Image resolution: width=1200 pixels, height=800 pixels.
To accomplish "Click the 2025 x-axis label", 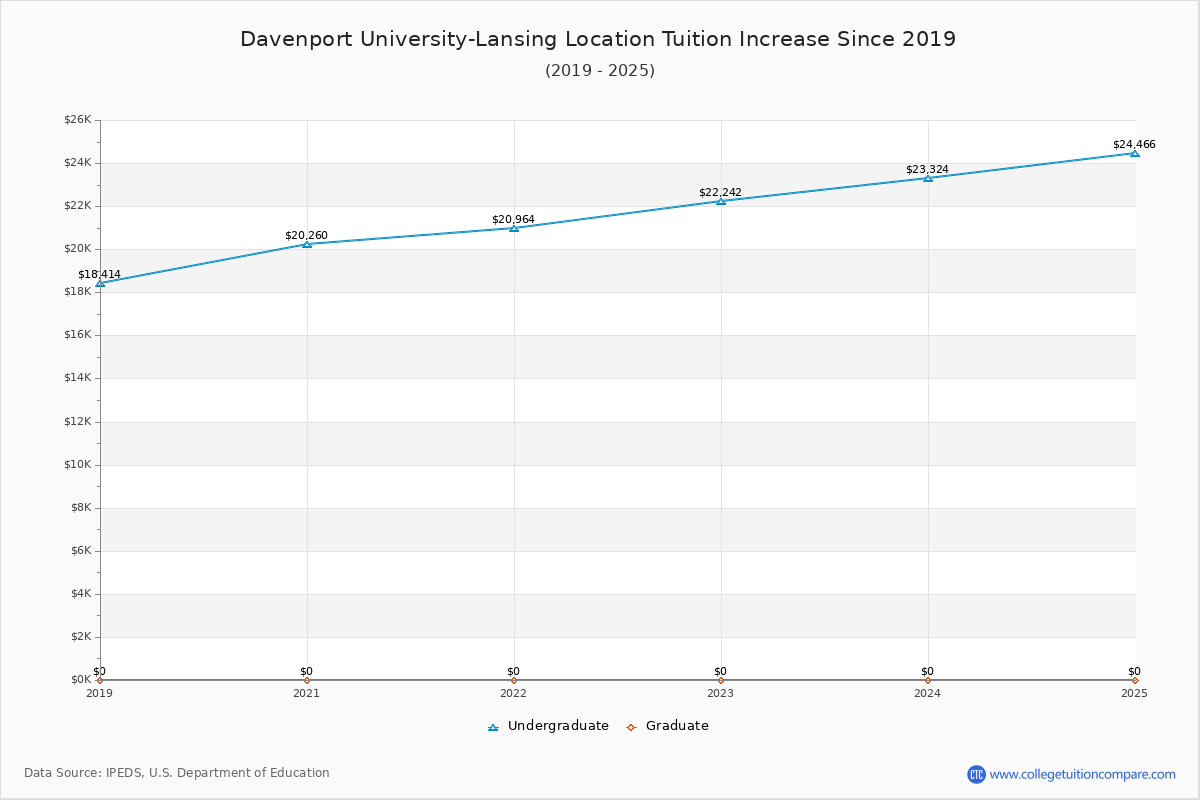I will tap(1134, 693).
